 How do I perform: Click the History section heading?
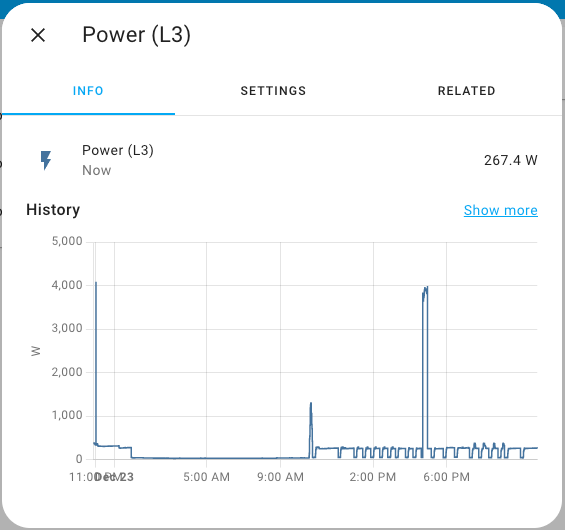53,210
